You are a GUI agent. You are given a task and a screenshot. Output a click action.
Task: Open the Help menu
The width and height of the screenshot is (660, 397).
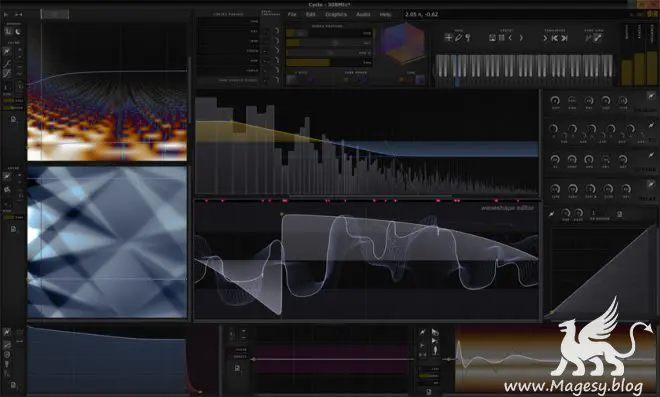385,14
